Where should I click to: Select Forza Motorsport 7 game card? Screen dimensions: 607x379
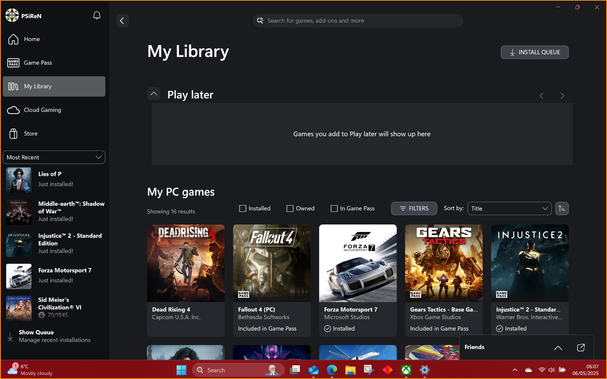coord(358,280)
